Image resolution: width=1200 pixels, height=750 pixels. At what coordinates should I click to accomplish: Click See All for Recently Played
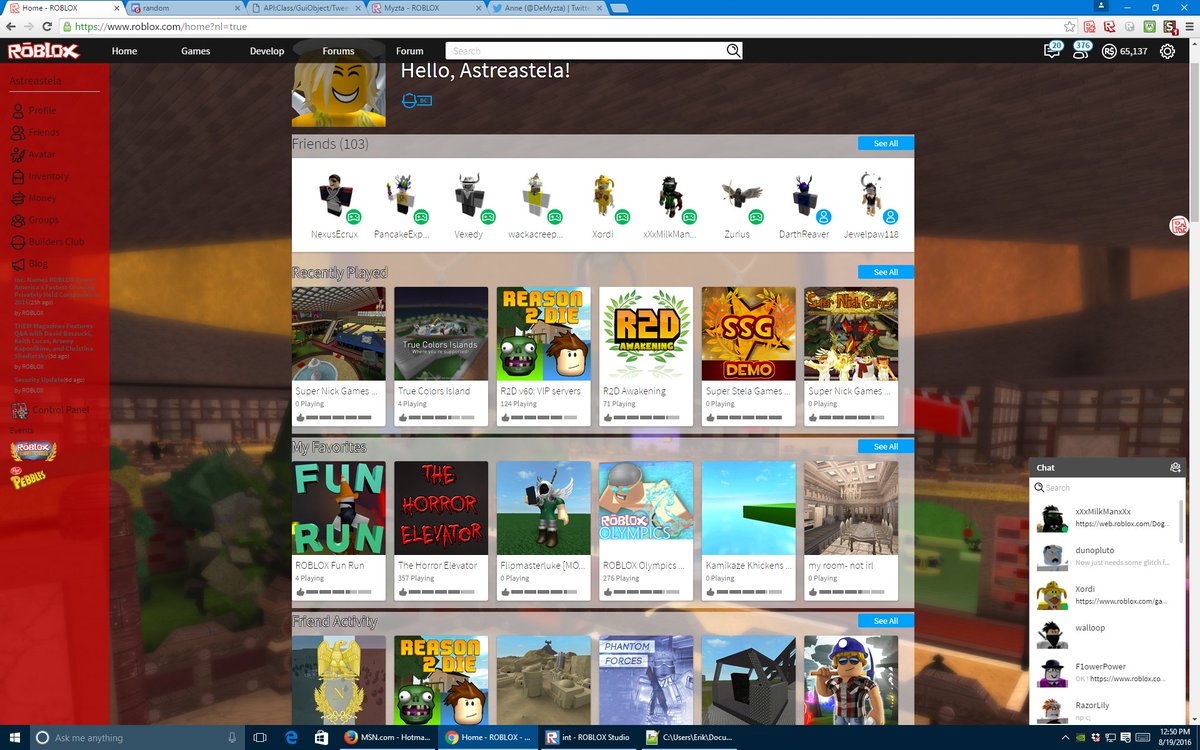[886, 272]
